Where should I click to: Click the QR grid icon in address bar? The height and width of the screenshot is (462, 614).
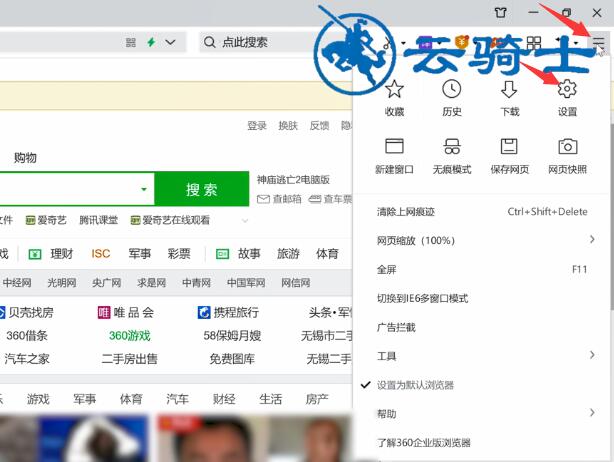[131, 42]
